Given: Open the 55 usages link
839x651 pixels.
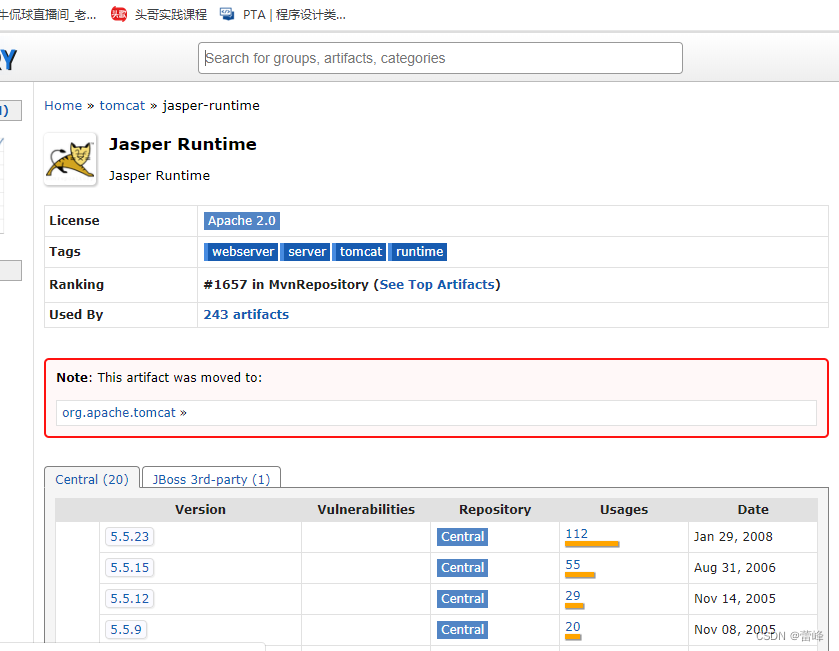Looking at the screenshot, I should [x=573, y=564].
